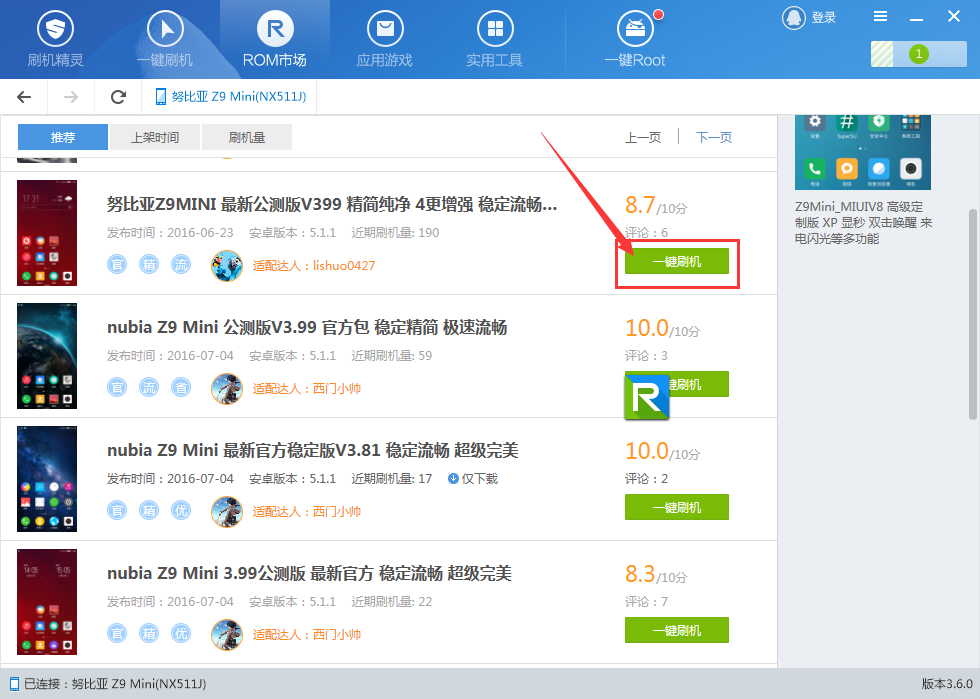980x699 pixels.
Task: Open the hamburger main menu
Action: [x=880, y=16]
